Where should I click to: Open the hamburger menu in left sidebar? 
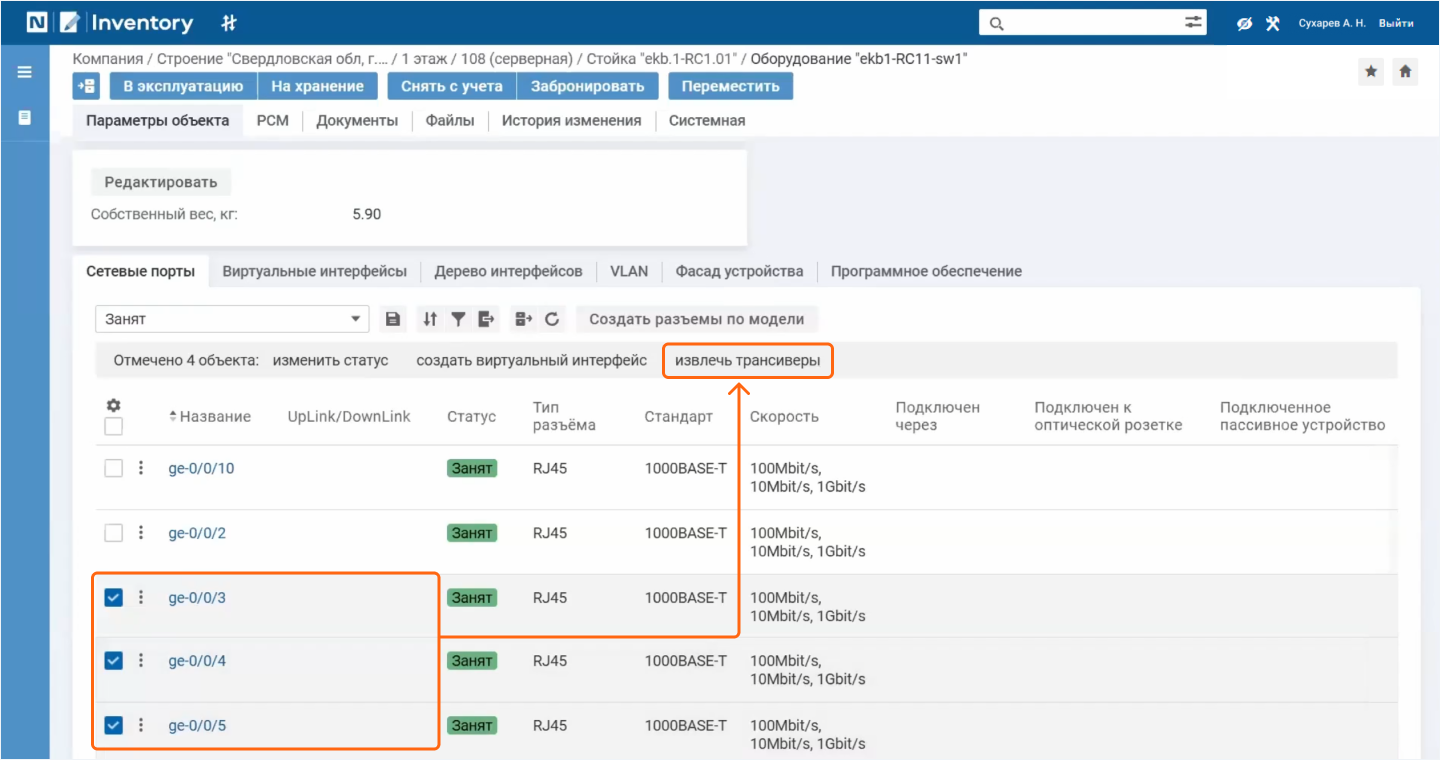point(25,72)
